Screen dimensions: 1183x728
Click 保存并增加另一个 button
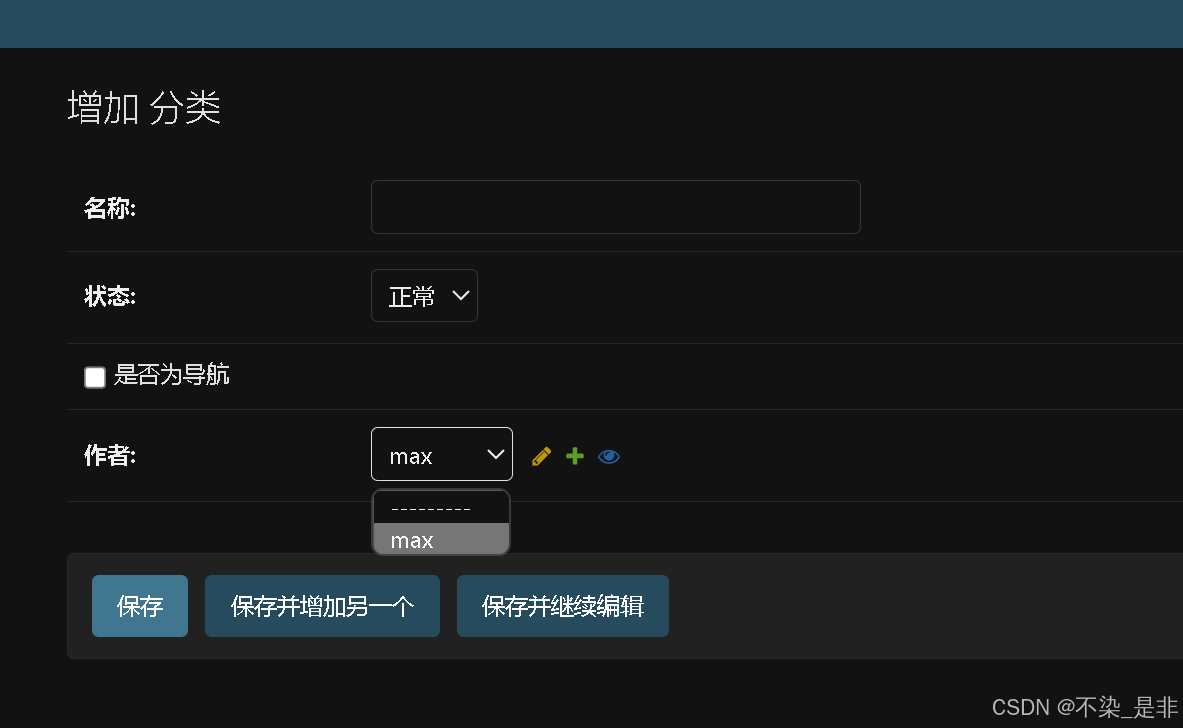(x=322, y=606)
